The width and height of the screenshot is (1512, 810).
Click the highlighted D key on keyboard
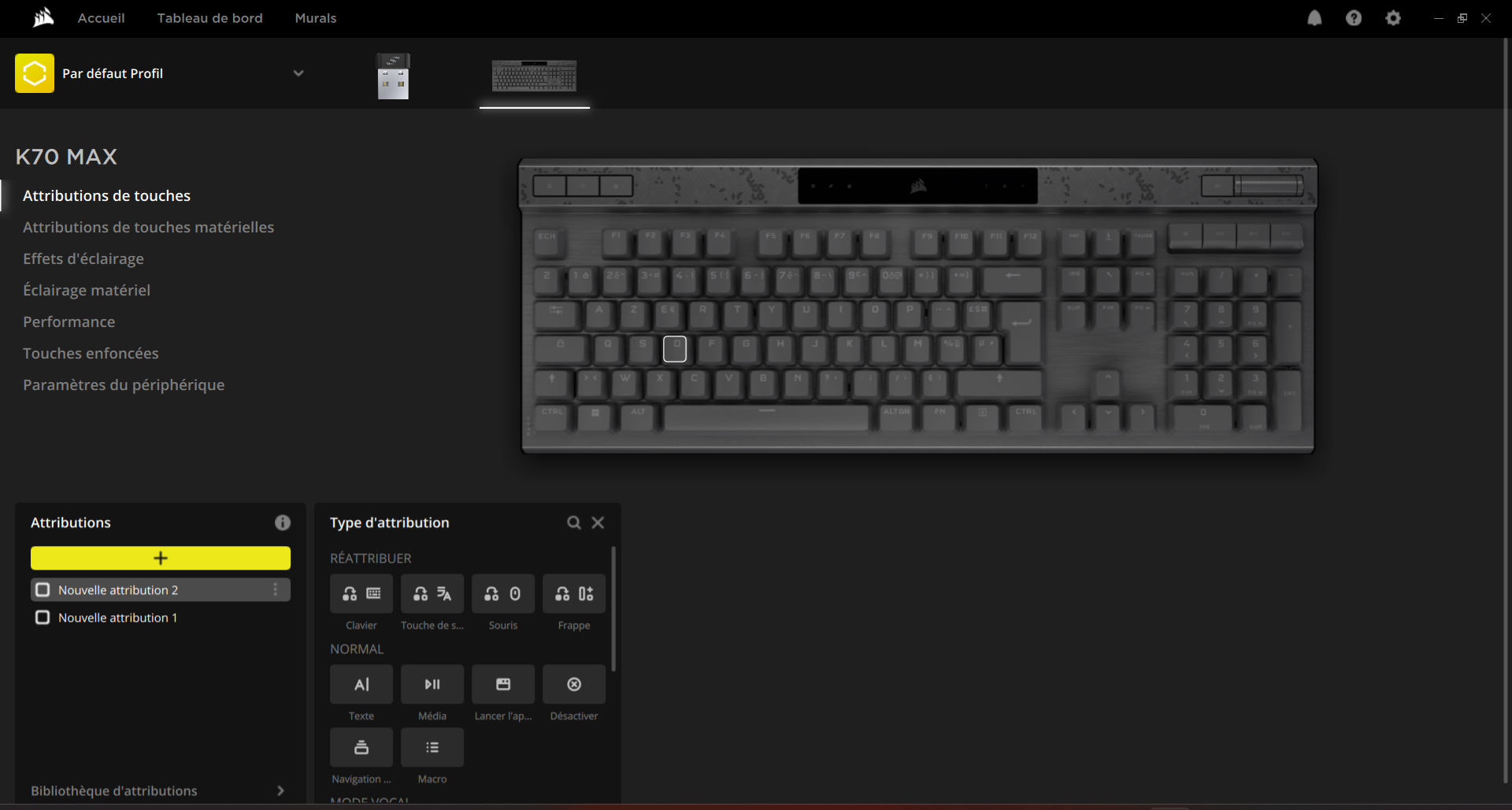(x=675, y=349)
